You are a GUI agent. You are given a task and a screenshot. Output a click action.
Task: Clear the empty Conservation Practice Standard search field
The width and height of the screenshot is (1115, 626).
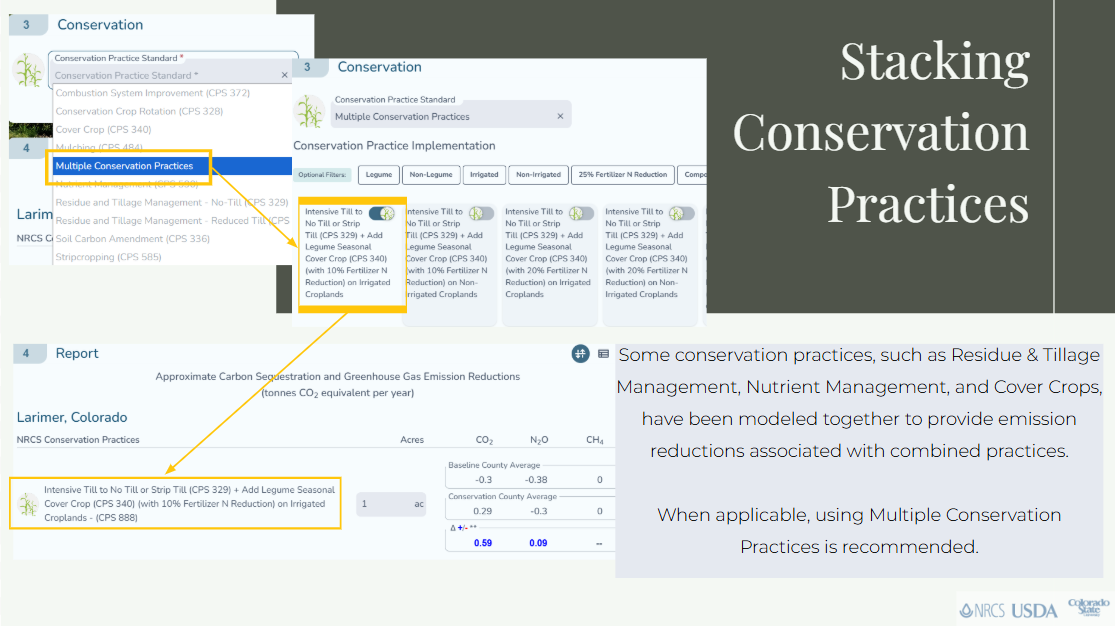click(x=284, y=75)
